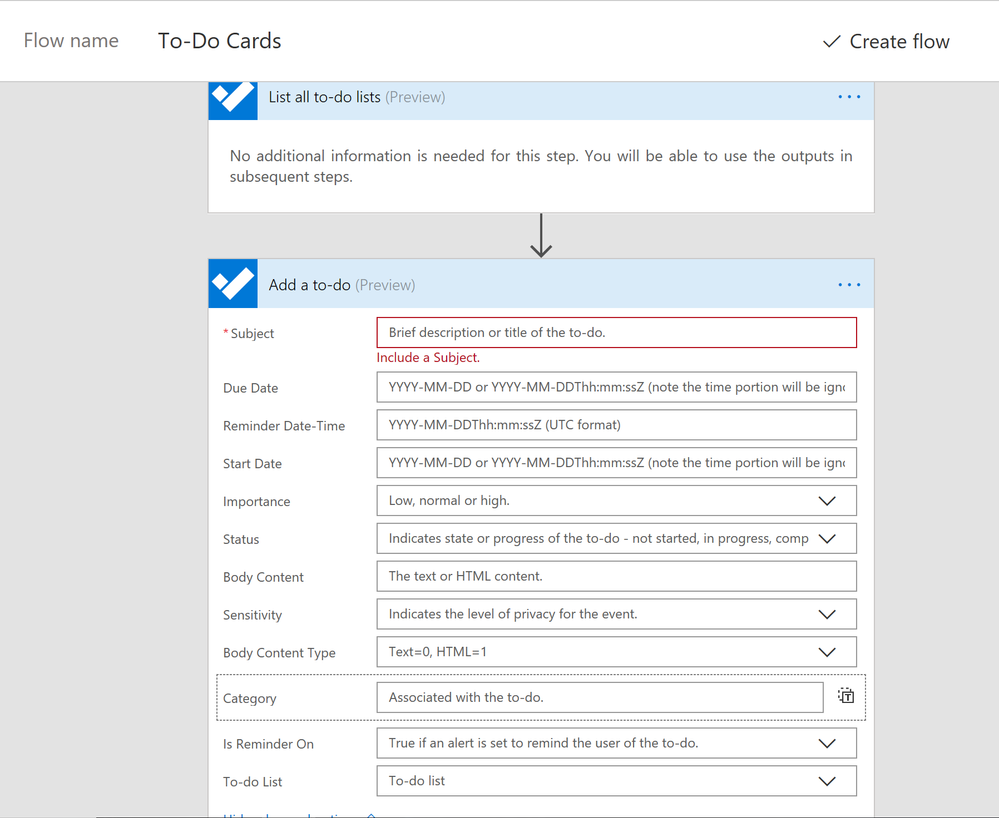Open the Status dropdown
Viewport: 999px width, 818px height.
[826, 539]
